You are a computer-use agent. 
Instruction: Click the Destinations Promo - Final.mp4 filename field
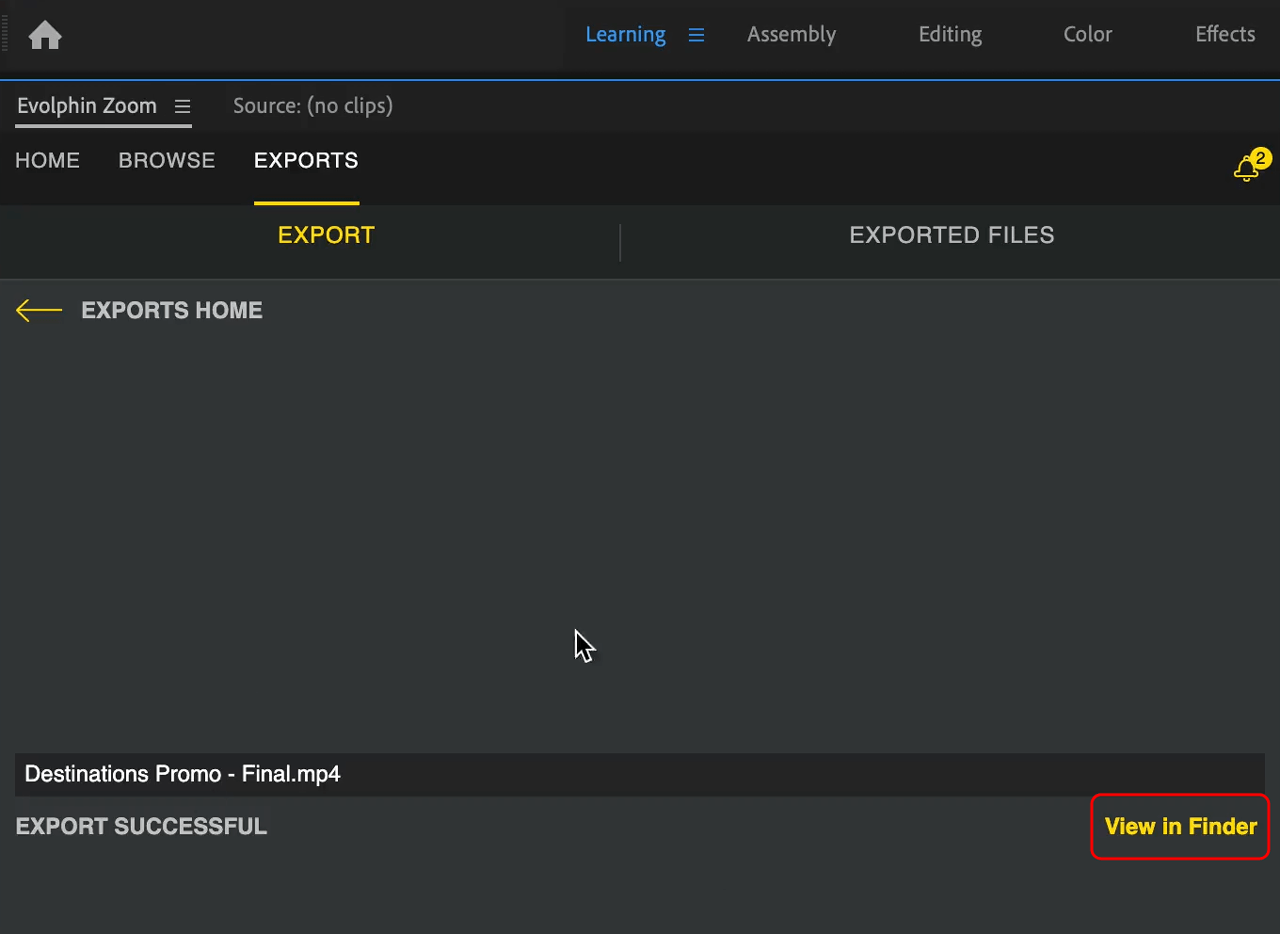(640, 774)
